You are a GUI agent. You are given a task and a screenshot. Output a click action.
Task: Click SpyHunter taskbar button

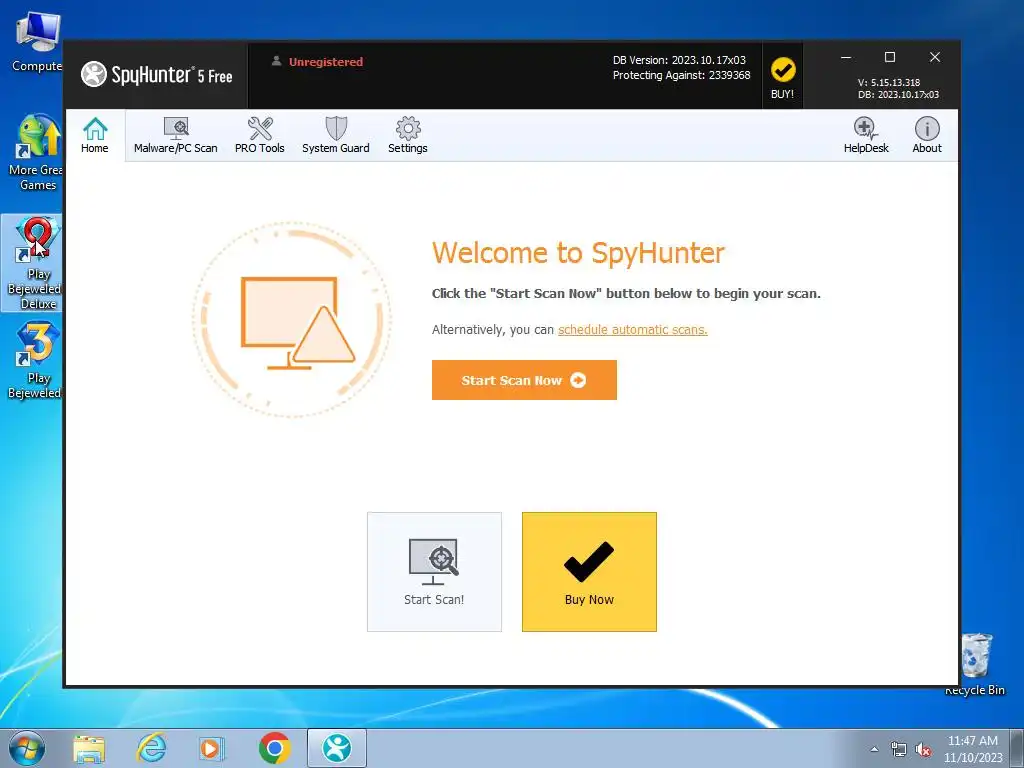pyautogui.click(x=337, y=748)
